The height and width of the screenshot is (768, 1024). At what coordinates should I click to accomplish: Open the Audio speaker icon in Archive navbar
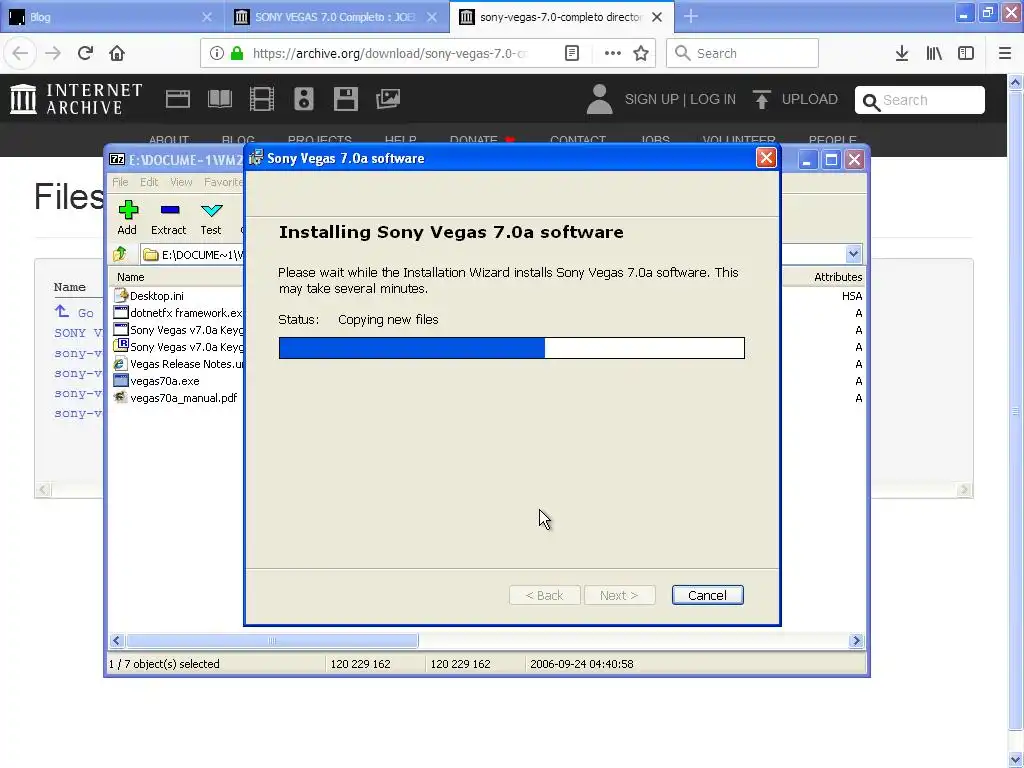click(304, 99)
